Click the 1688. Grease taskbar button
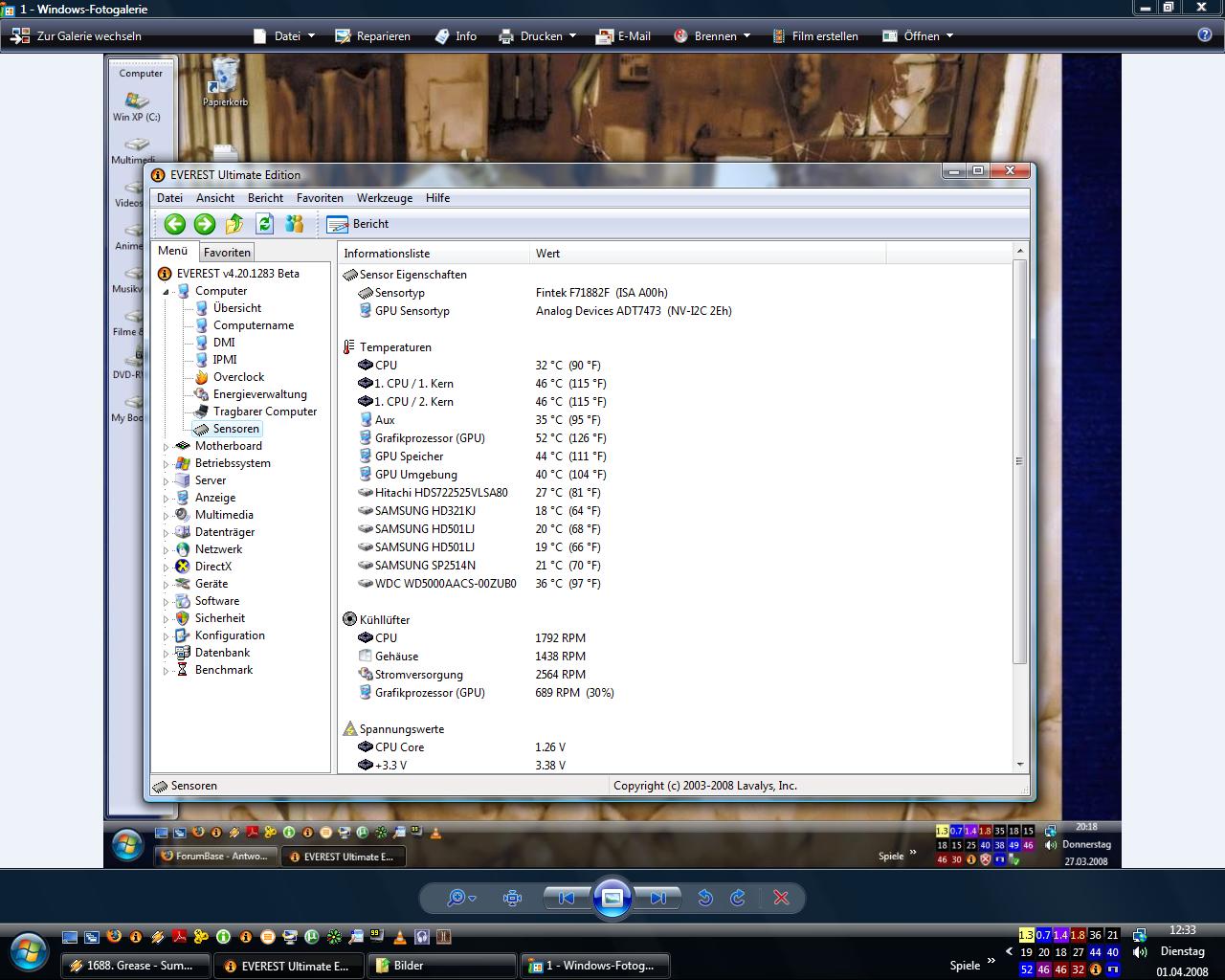This screenshot has width=1225, height=980. click(136, 966)
